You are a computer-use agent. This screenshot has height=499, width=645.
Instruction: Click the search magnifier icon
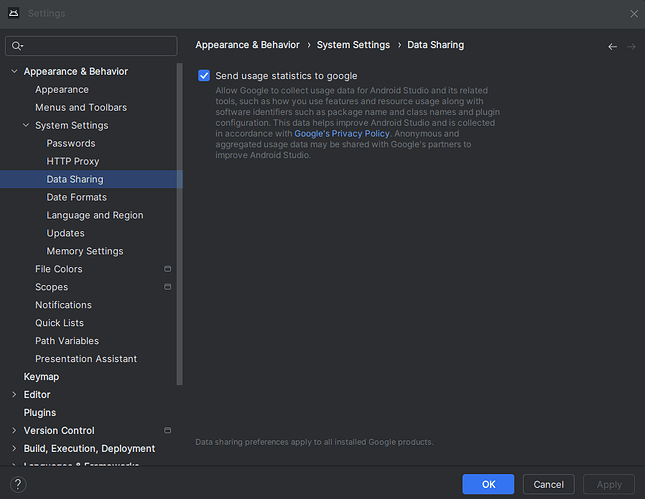[x=17, y=46]
